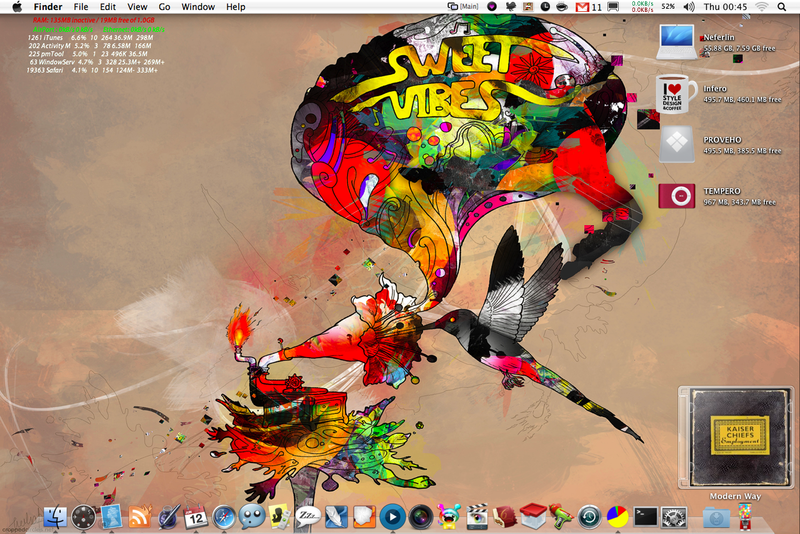Open the ink-and-quill app in dock
Viewport: 800px width, 534px height.
(168, 517)
